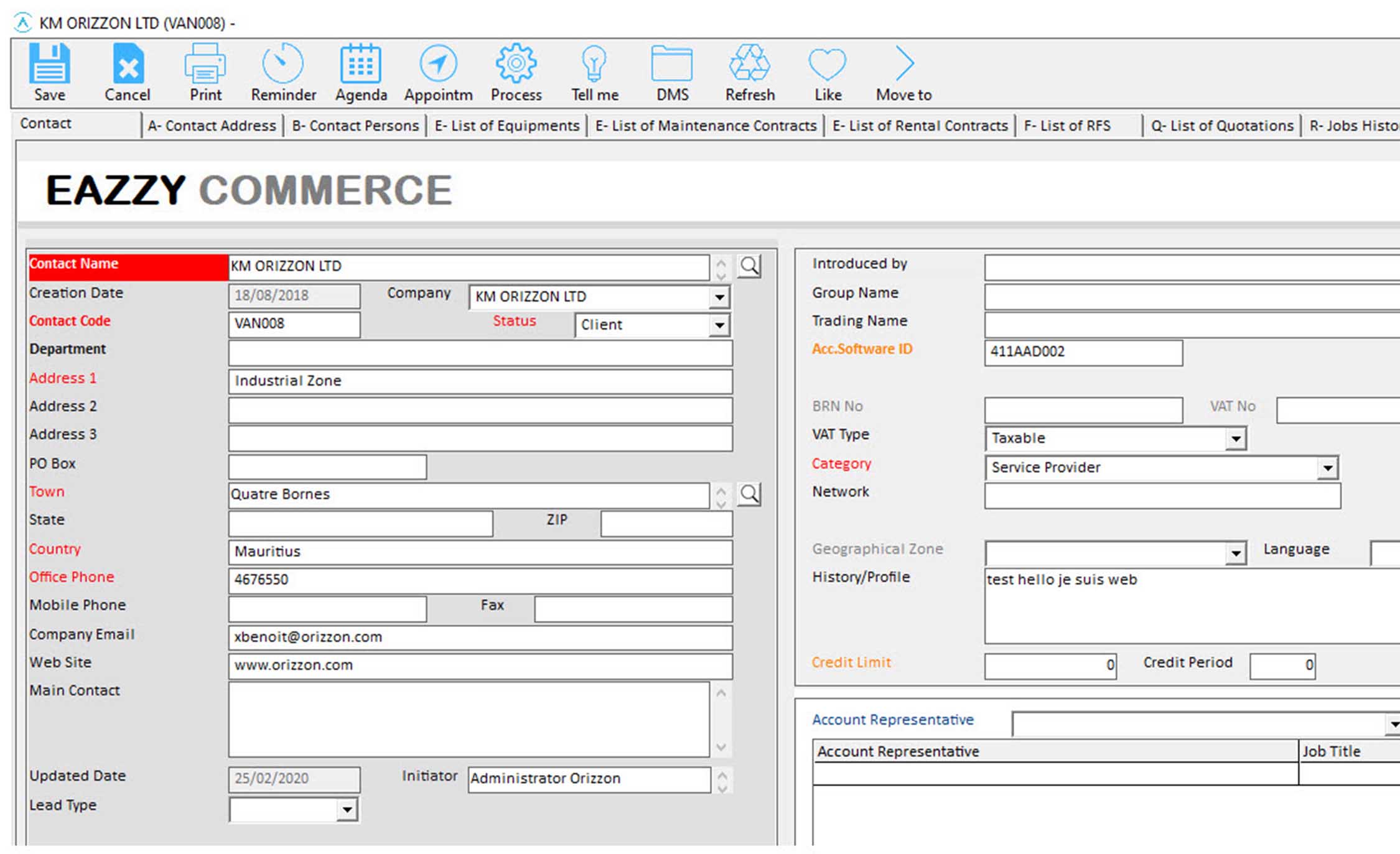
Task: Click the Initiator field spinner arrows
Action: coord(722,781)
